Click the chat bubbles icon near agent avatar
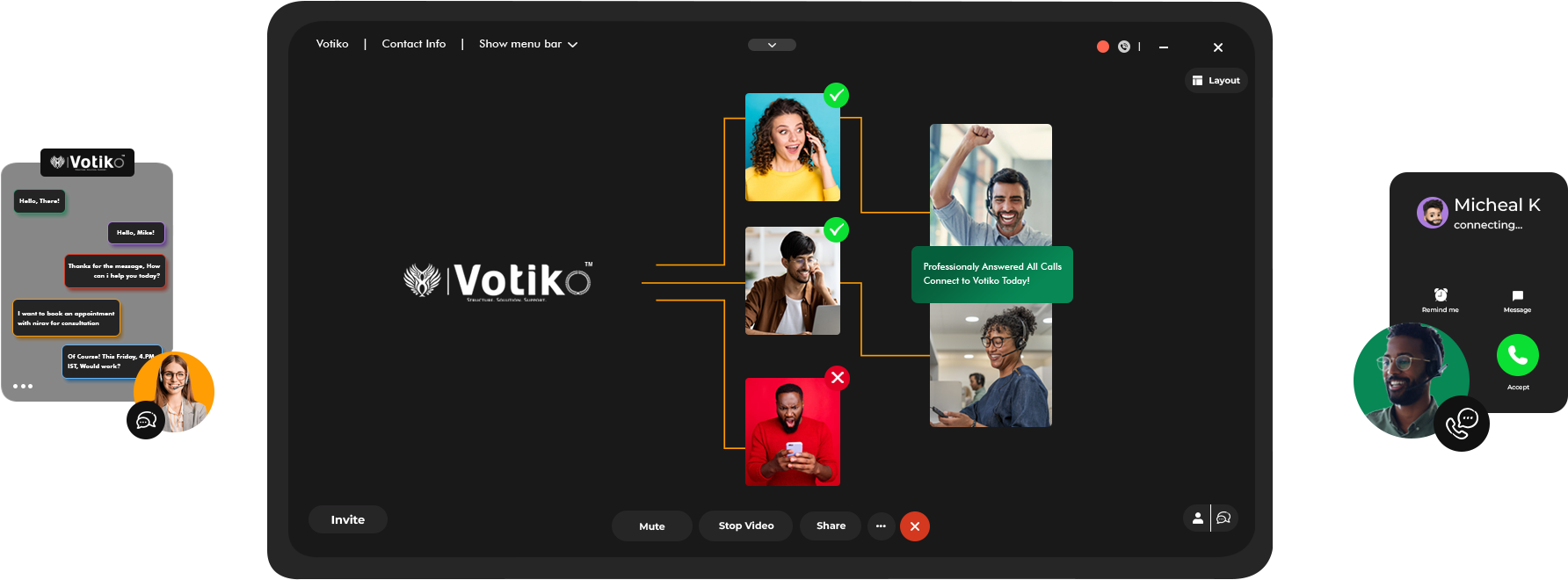Screen dimensions: 1568x580 (146, 420)
